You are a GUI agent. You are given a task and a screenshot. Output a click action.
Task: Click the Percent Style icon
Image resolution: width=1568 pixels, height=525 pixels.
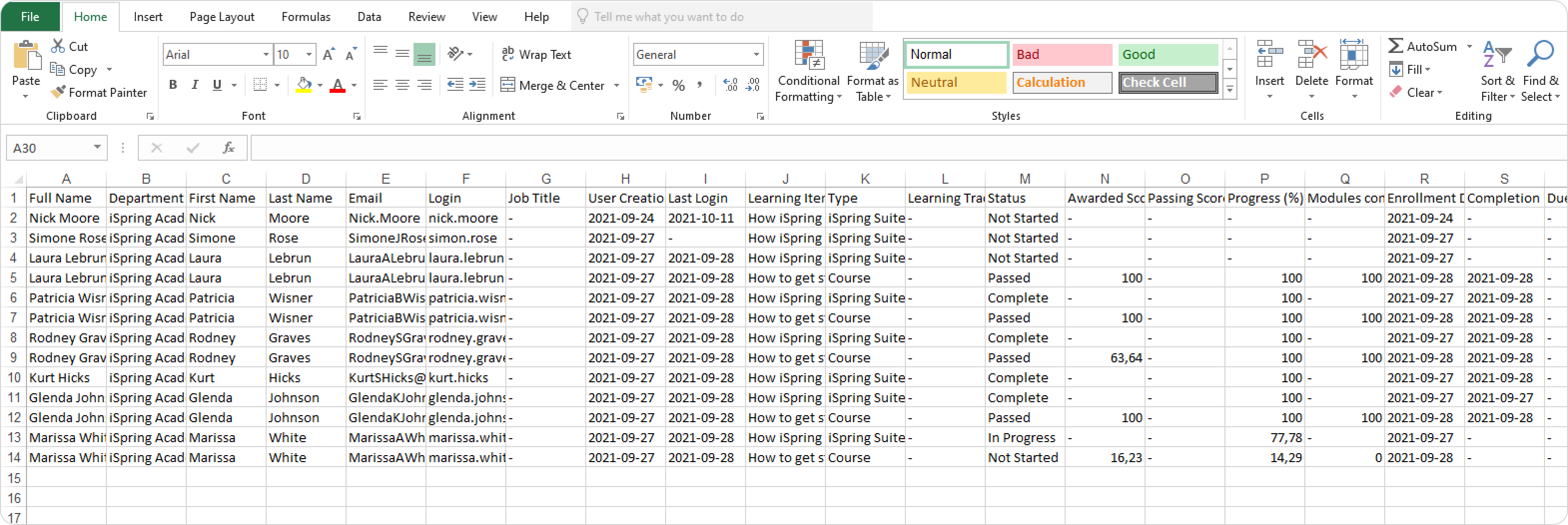[678, 86]
